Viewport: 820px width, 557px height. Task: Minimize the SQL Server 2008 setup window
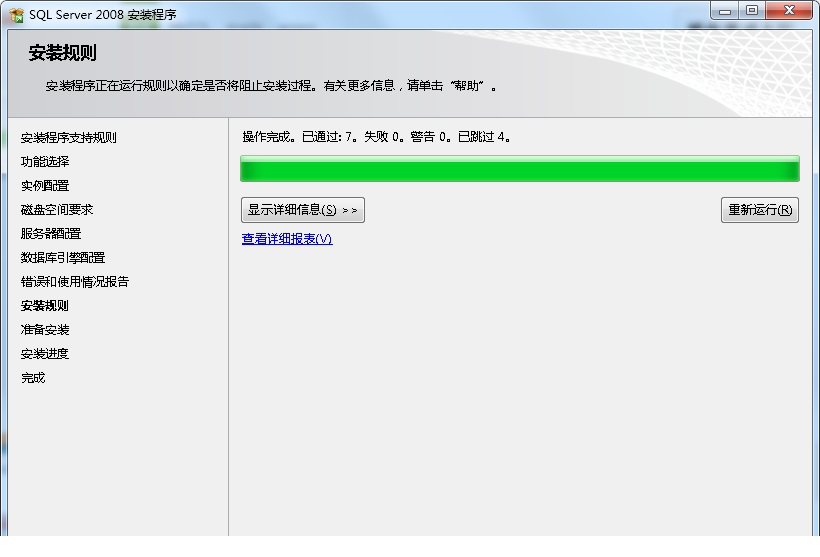point(724,10)
